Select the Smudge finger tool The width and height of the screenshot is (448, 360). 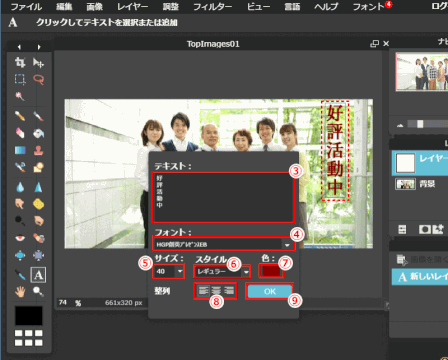20,204
